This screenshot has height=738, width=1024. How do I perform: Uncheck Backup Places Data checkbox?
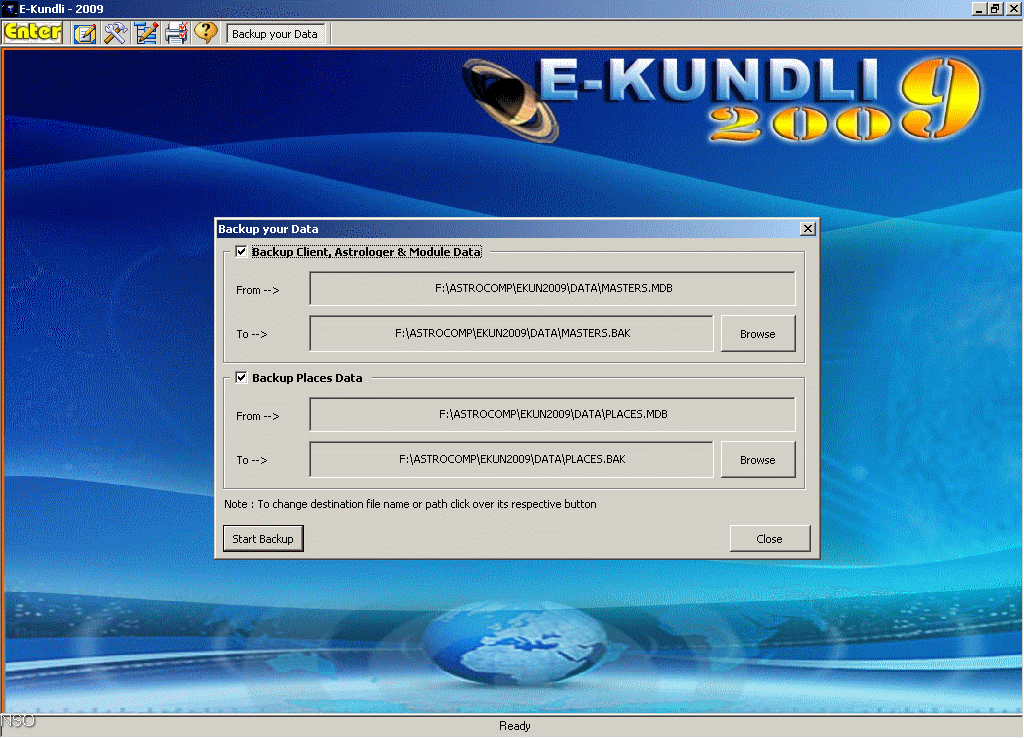click(x=241, y=377)
